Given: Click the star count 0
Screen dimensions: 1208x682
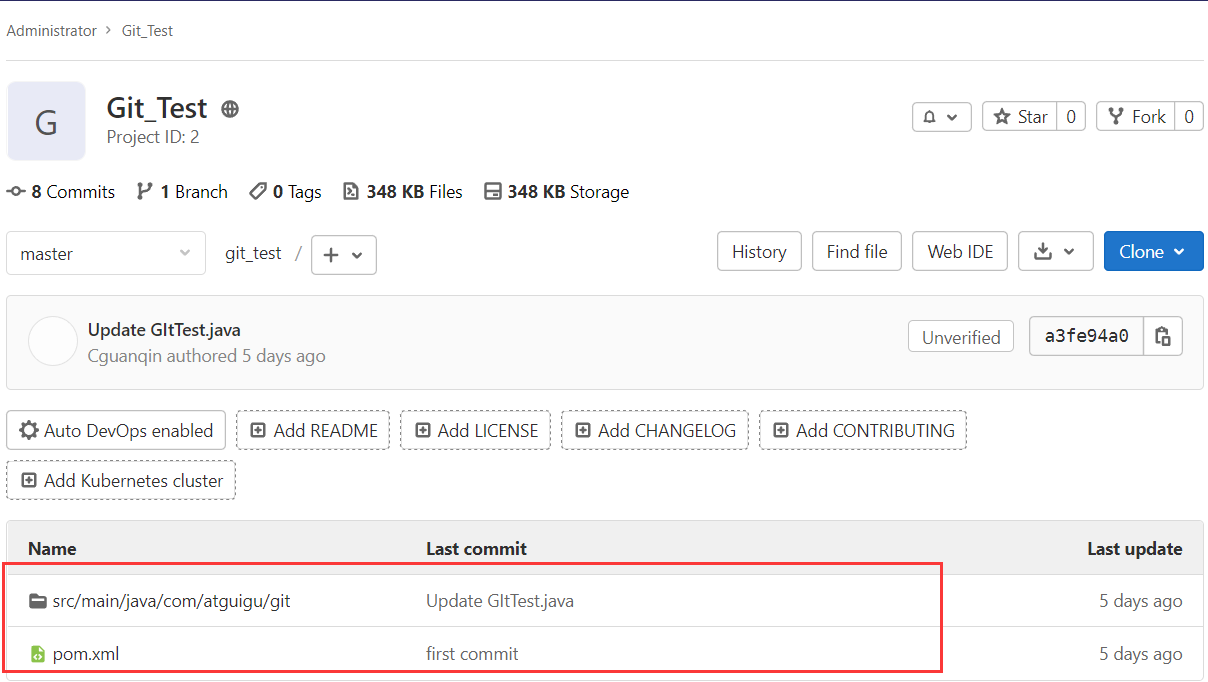Looking at the screenshot, I should [x=1070, y=117].
